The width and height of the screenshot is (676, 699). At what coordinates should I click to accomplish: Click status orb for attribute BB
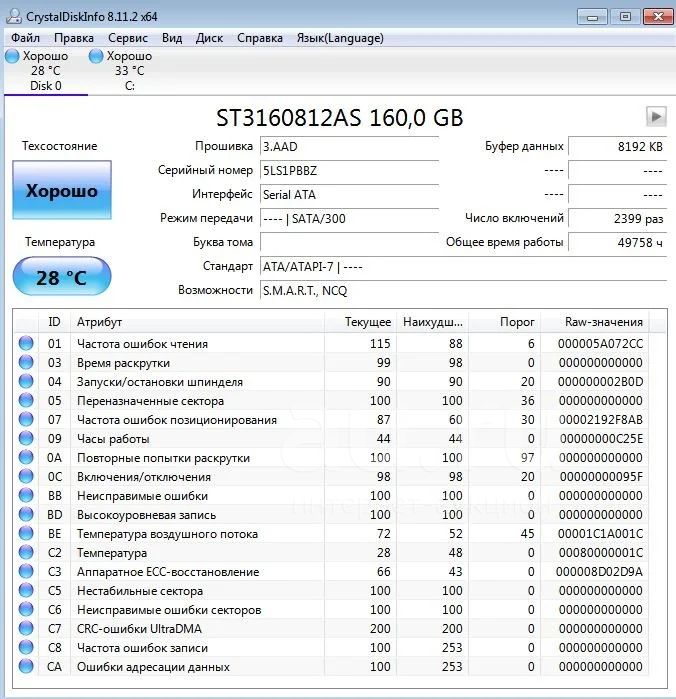pos(26,495)
